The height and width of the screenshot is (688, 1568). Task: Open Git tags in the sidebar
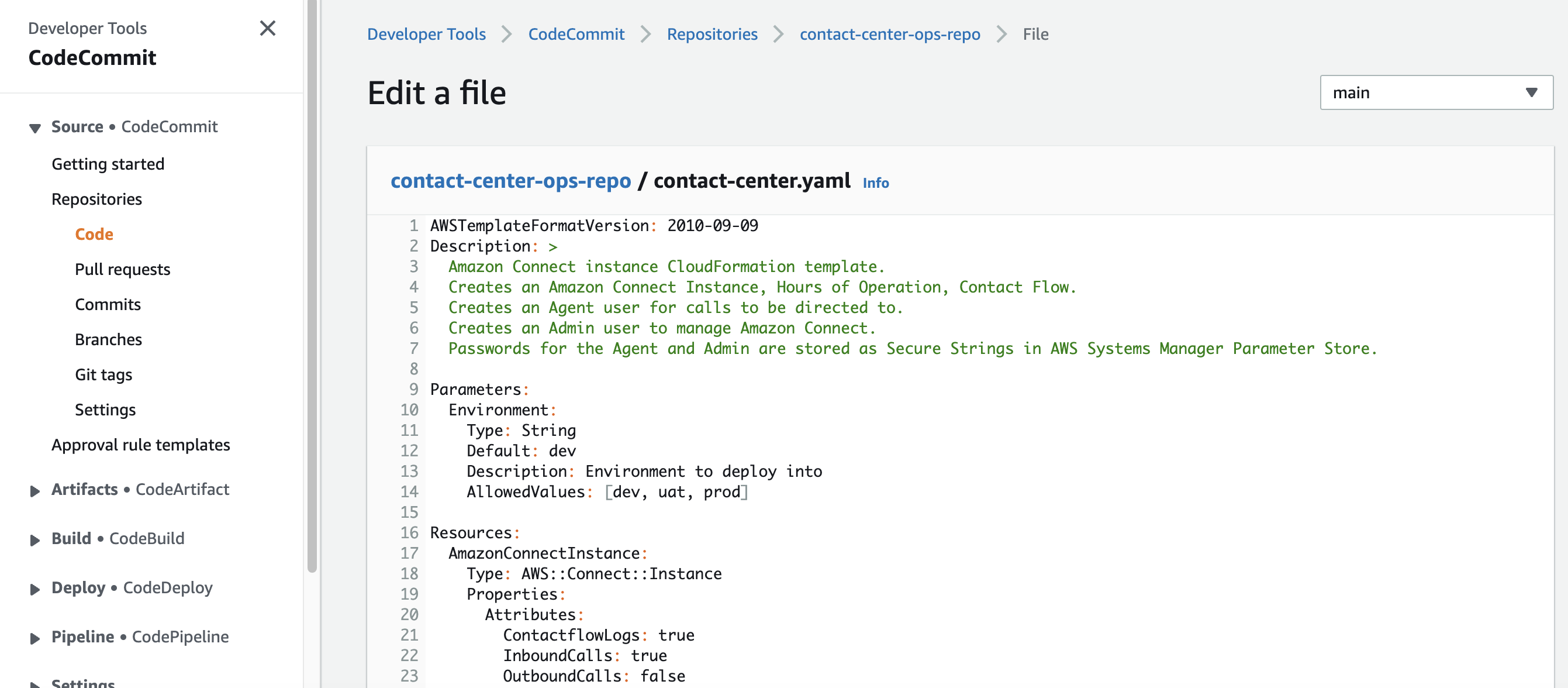103,374
